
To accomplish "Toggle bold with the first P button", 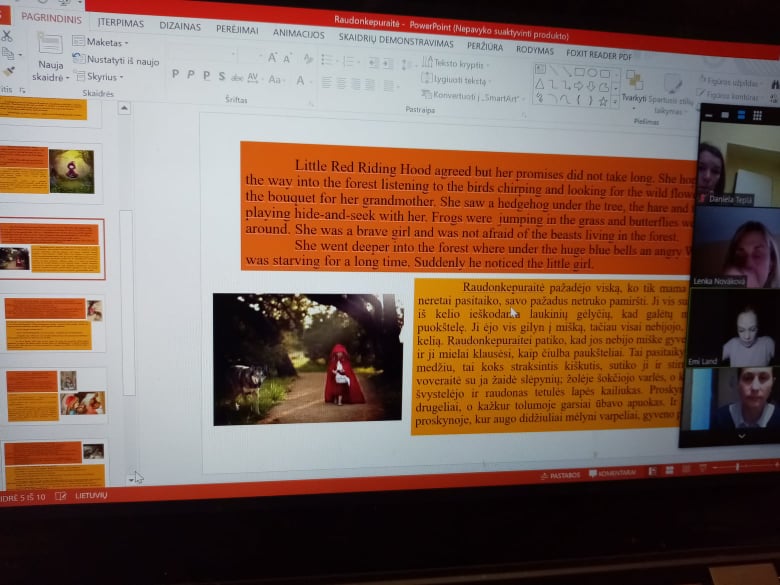I will [175, 74].
